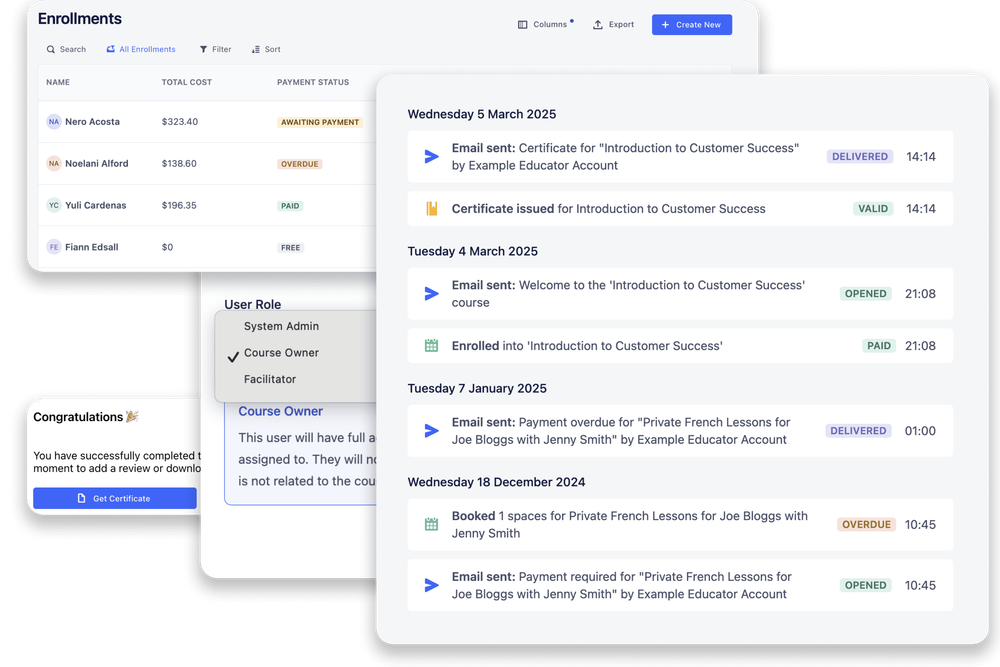This screenshot has width=1000, height=667.
Task: Open Nero Acosta's enrollment row
Action: pos(92,122)
